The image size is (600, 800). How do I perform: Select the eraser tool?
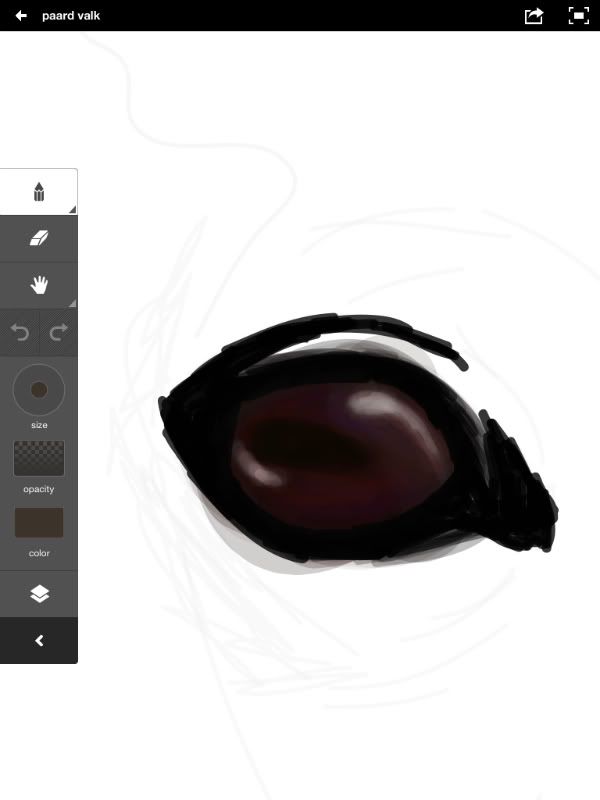pos(39,239)
